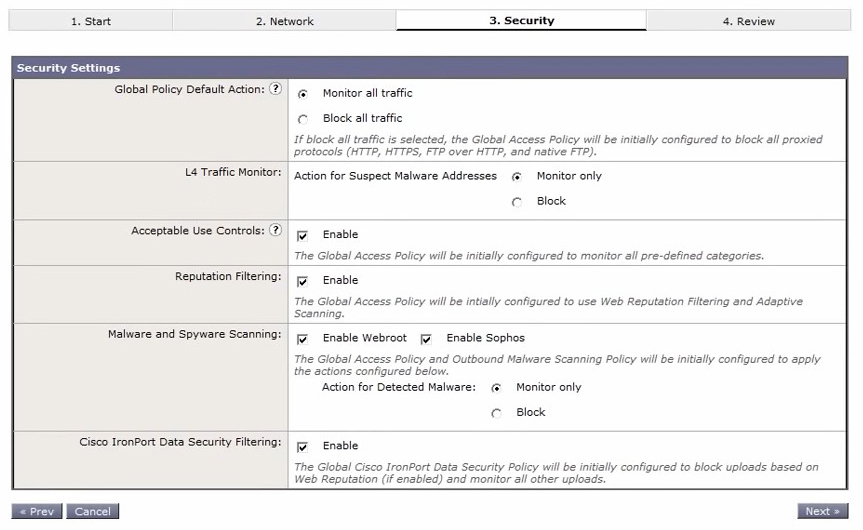
Task: Set L4 Traffic Monitor action to Block
Action: coord(517,202)
